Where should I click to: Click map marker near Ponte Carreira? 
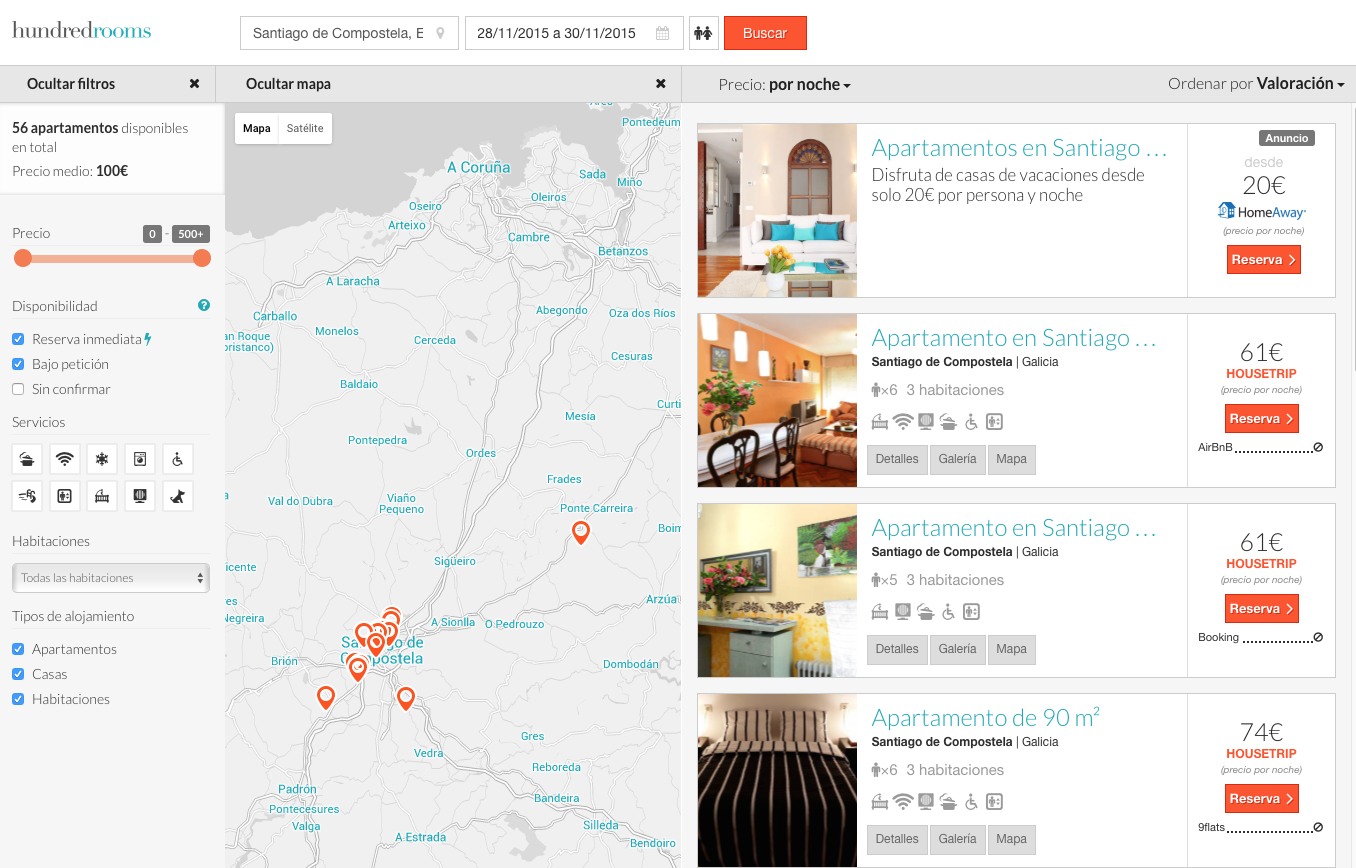pyautogui.click(x=580, y=532)
